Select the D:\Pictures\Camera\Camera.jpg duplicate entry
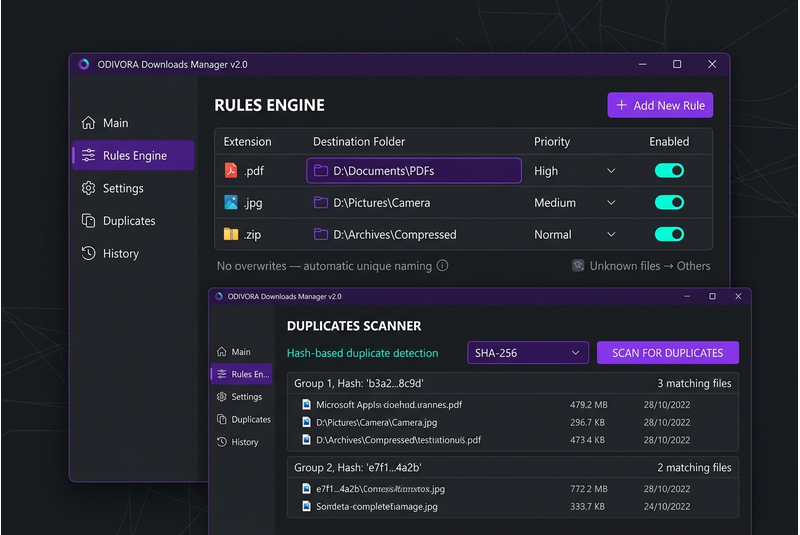 coord(513,422)
